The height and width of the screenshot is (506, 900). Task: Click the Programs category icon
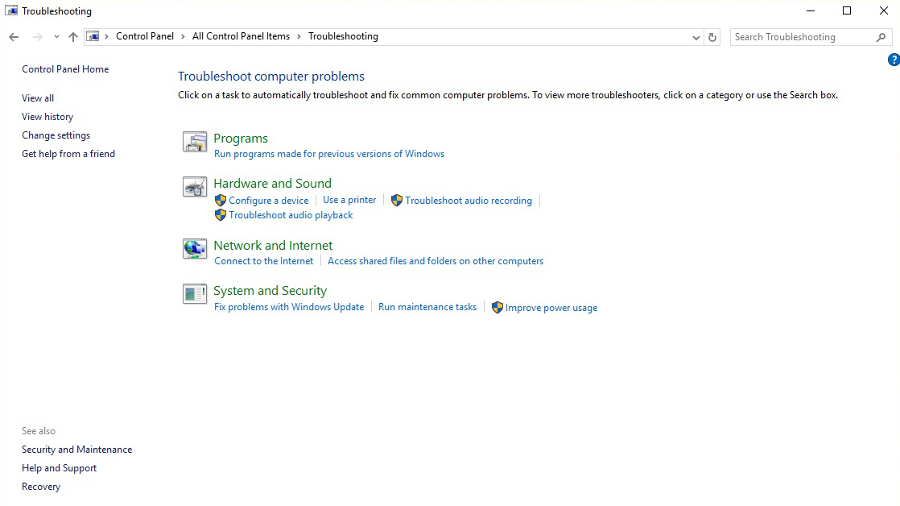(x=195, y=142)
